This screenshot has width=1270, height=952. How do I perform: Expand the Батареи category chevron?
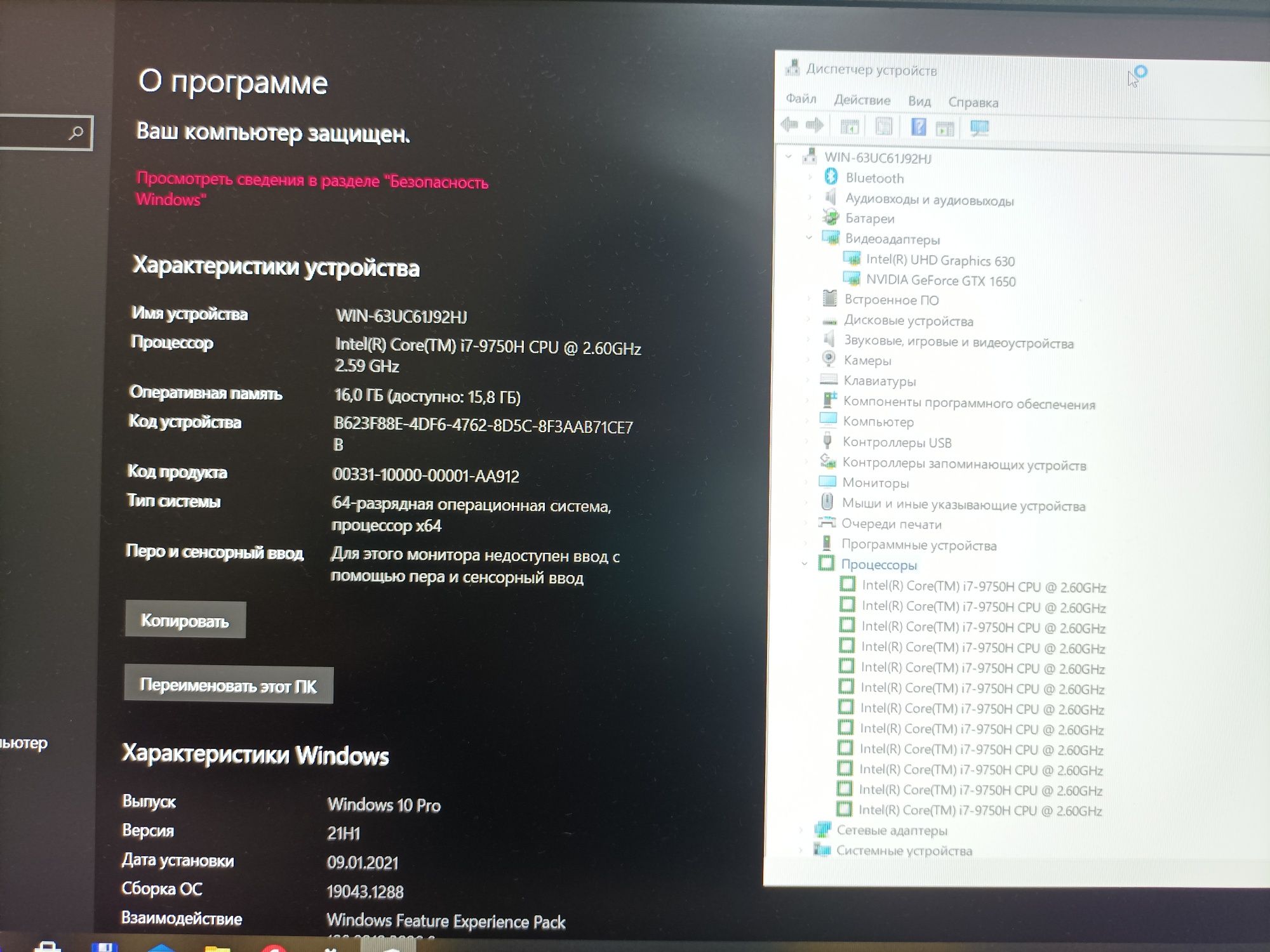pos(809,218)
